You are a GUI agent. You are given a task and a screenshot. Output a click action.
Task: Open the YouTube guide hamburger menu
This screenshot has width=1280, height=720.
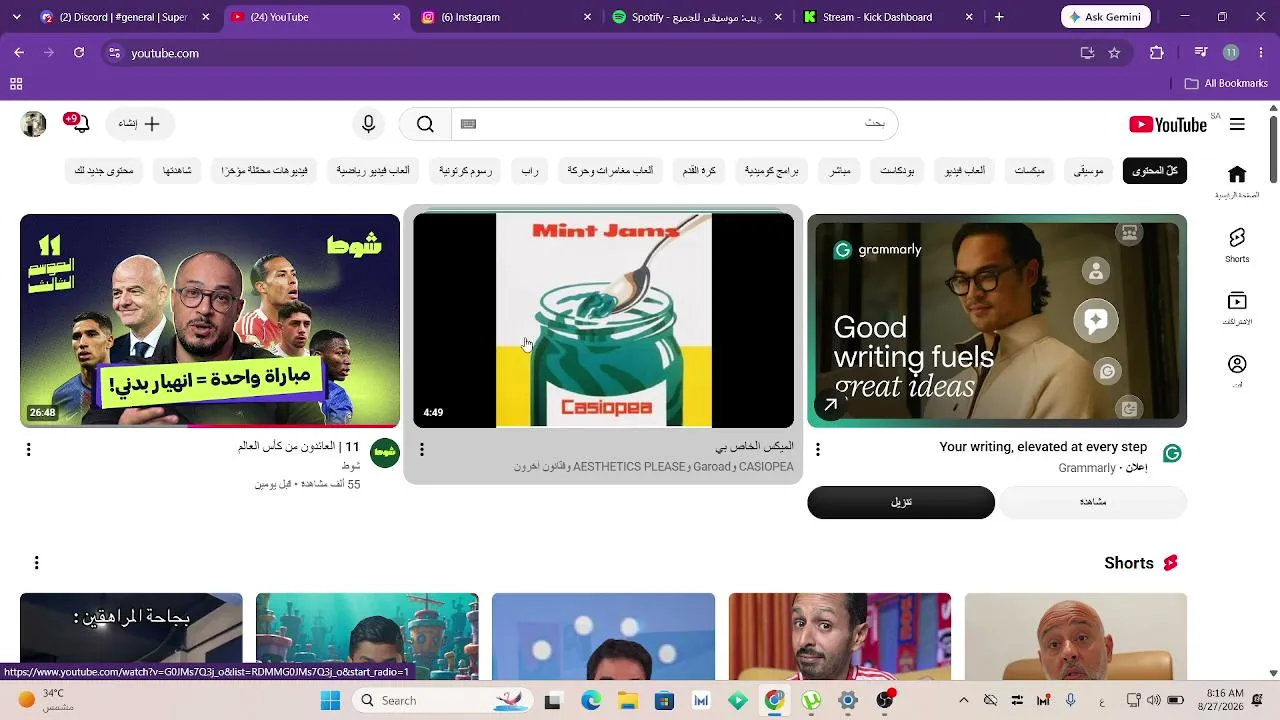1237,124
